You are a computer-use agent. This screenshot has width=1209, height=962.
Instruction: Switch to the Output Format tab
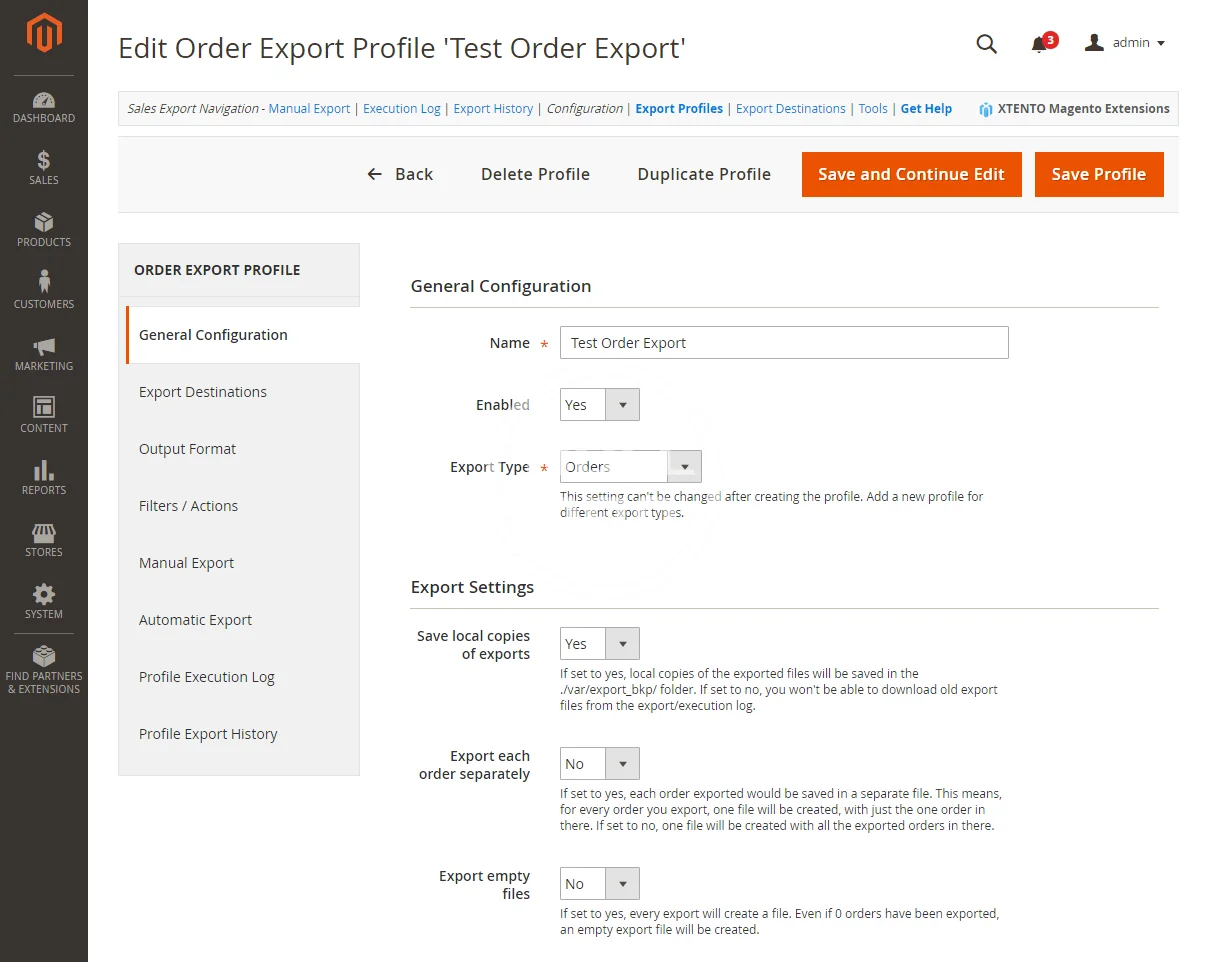(188, 449)
